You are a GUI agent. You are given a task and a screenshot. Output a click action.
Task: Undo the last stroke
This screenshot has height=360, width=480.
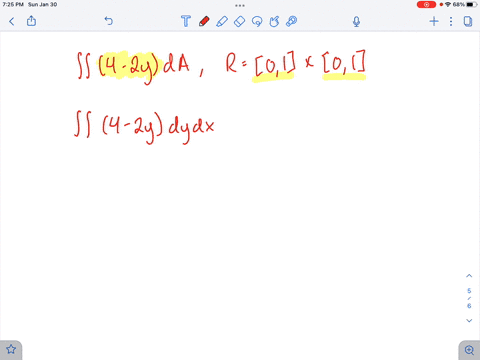(109, 21)
